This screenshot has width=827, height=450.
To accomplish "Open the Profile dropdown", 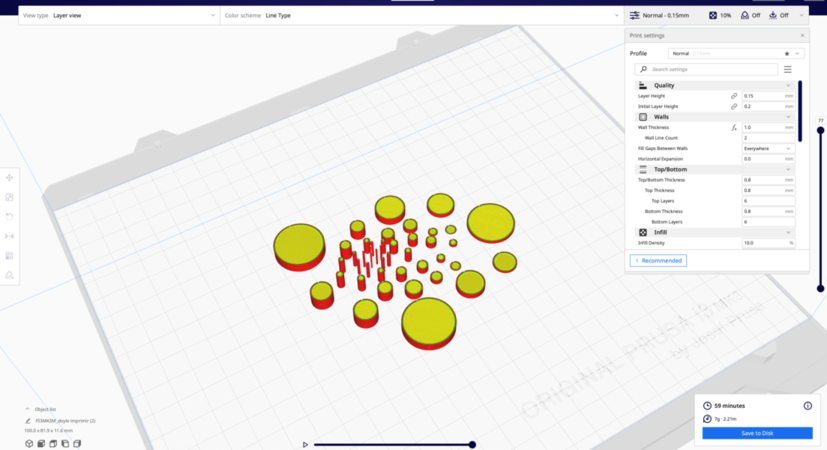I will pos(736,54).
